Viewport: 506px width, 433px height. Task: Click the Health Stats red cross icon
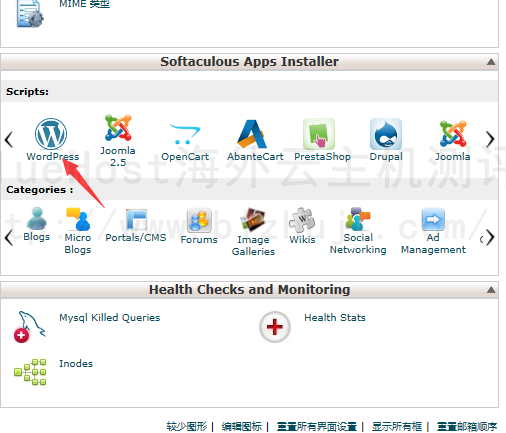(x=275, y=327)
